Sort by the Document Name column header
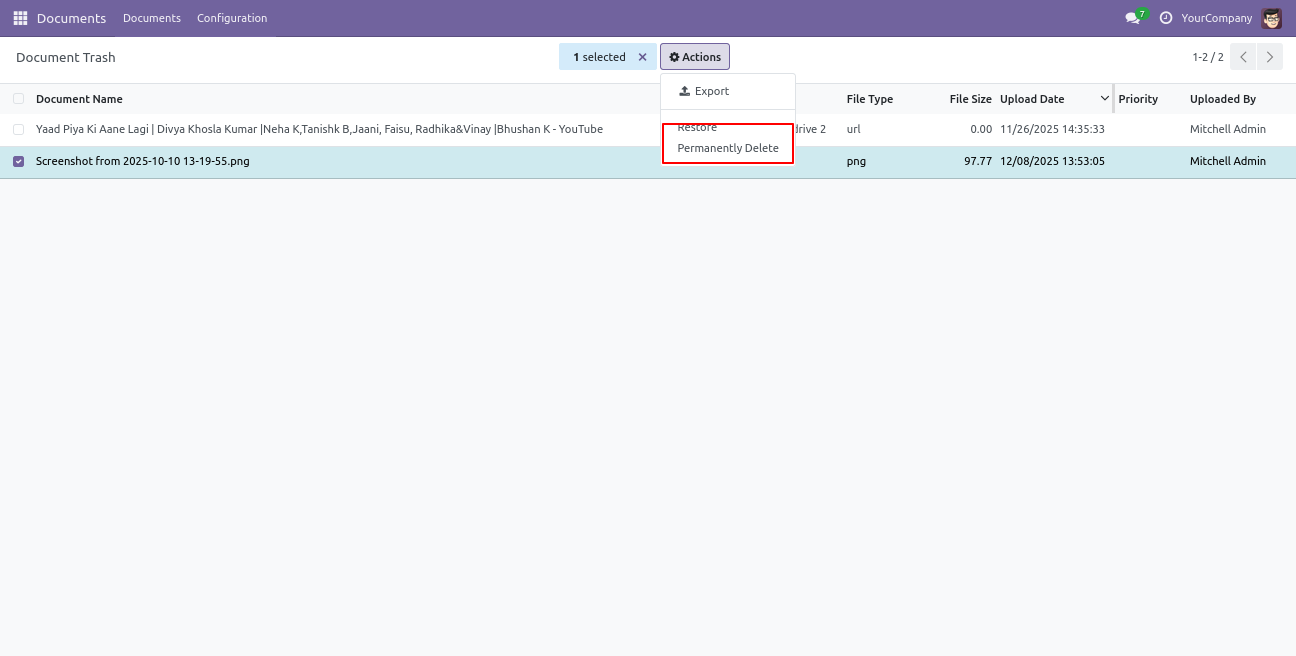Viewport: 1296px width, 656px height. [x=79, y=99]
